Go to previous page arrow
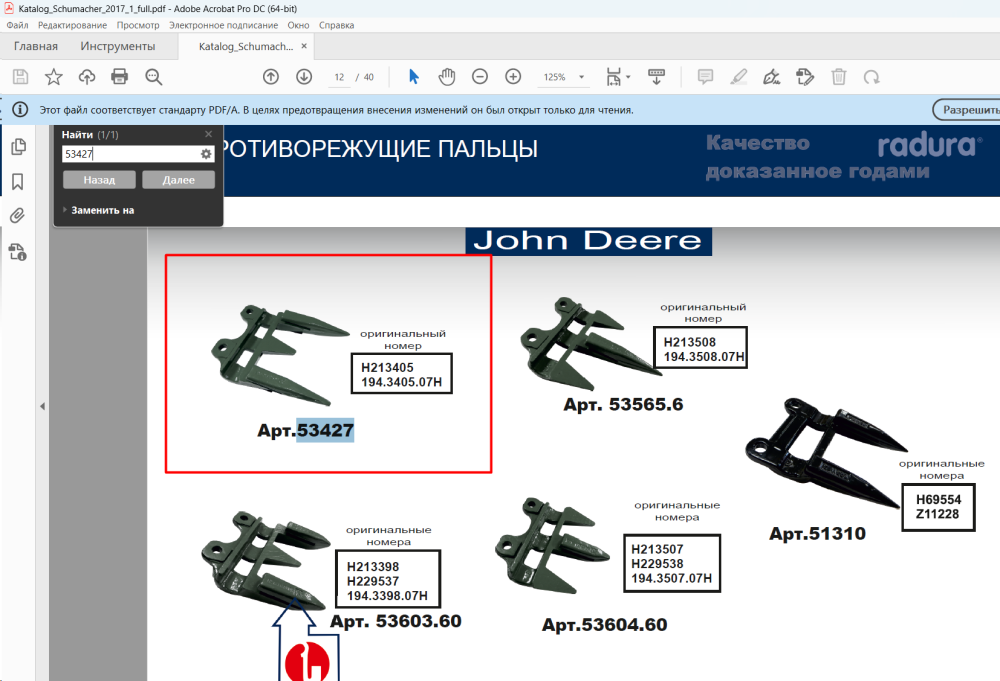This screenshot has width=1000, height=681. click(x=271, y=77)
